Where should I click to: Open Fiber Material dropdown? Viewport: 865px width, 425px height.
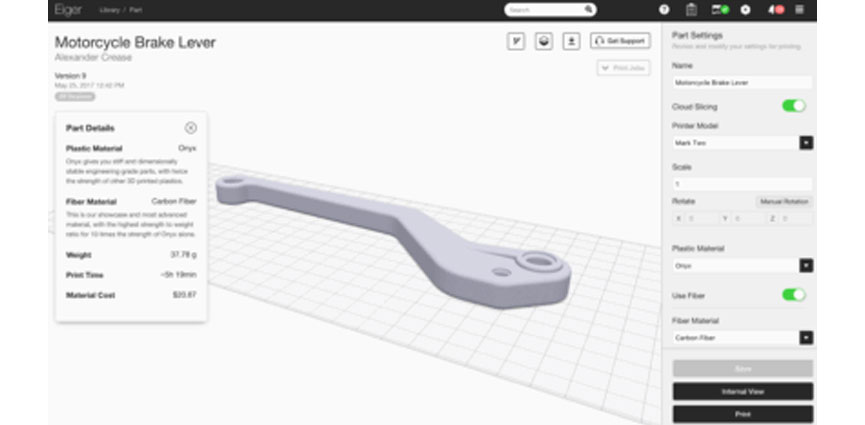pos(742,338)
